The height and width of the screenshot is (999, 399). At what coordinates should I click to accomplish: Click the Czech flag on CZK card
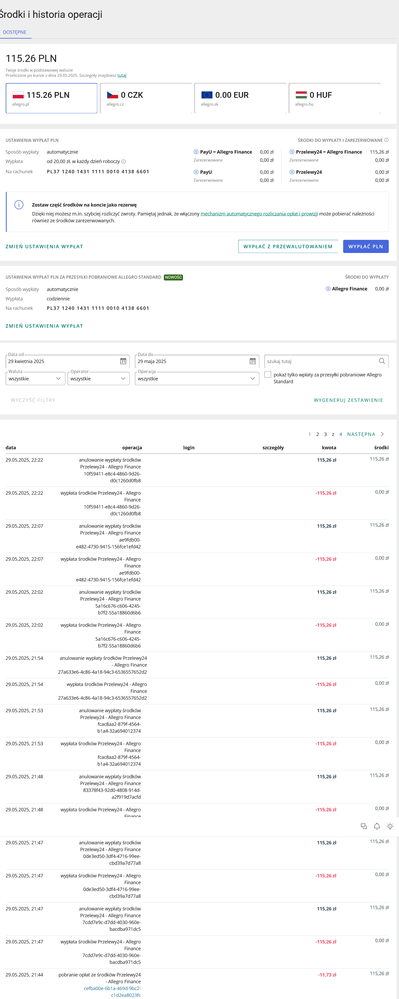pos(112,95)
